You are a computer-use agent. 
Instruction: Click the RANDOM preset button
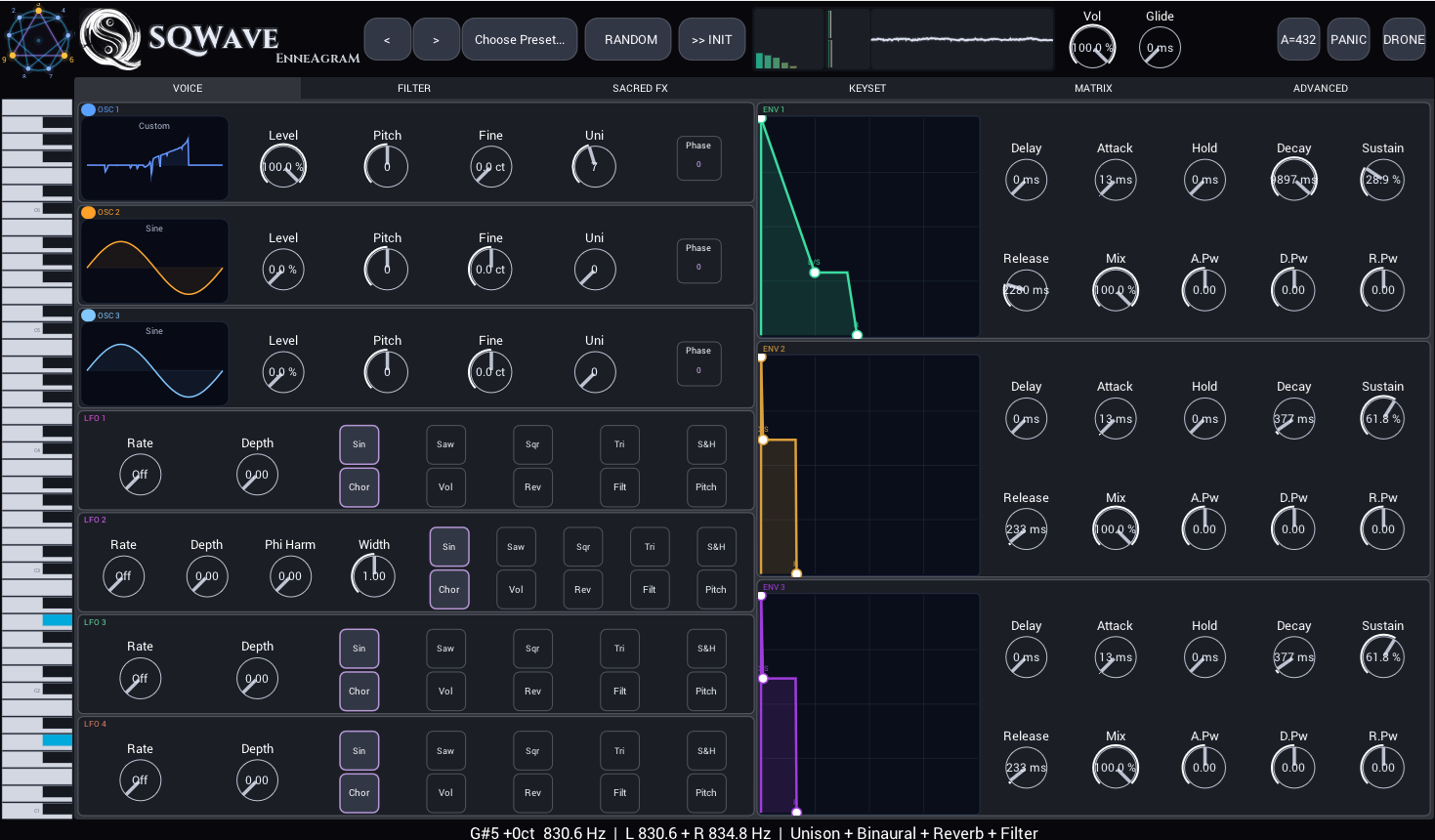pos(627,39)
